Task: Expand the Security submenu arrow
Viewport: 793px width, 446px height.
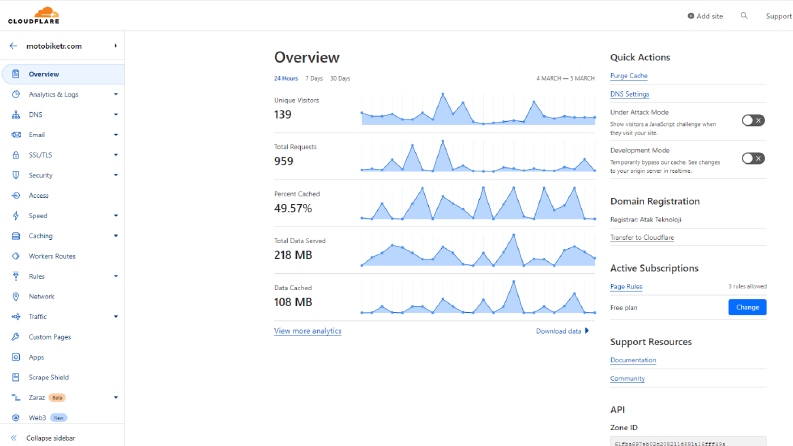Action: [x=116, y=175]
